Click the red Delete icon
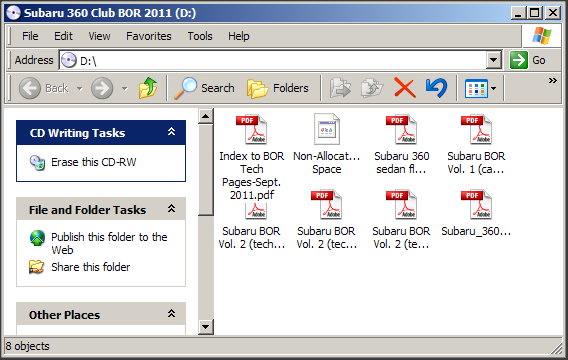This screenshot has height=360, width=568. [x=405, y=88]
